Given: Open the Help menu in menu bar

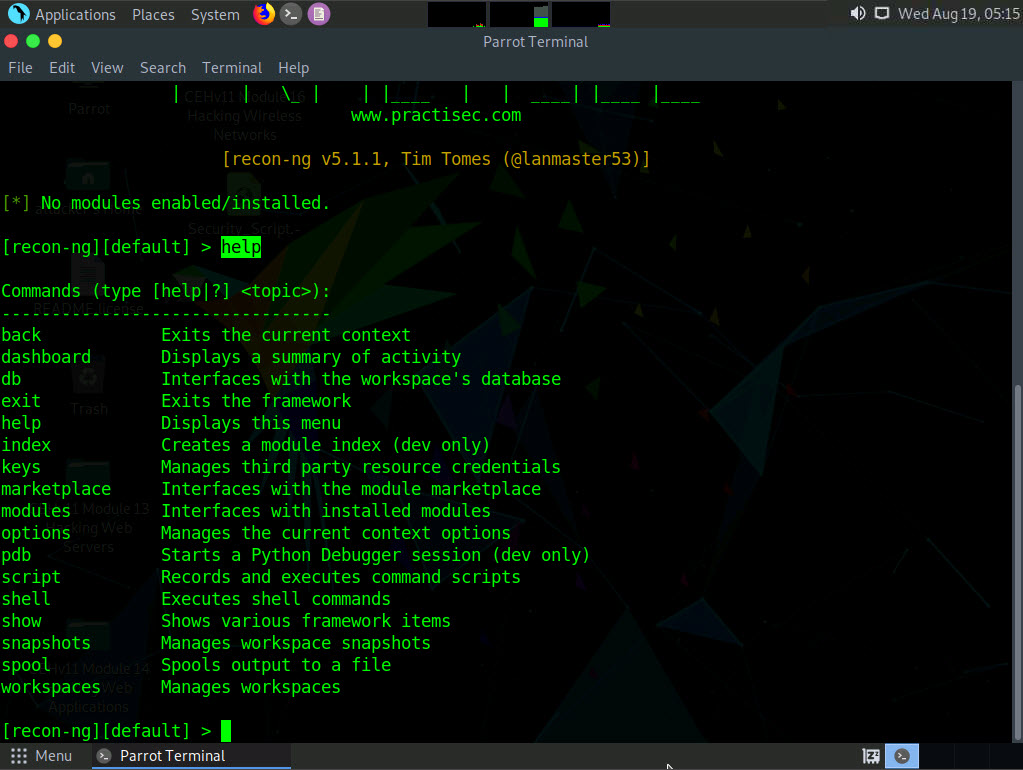Looking at the screenshot, I should pyautogui.click(x=294, y=68).
